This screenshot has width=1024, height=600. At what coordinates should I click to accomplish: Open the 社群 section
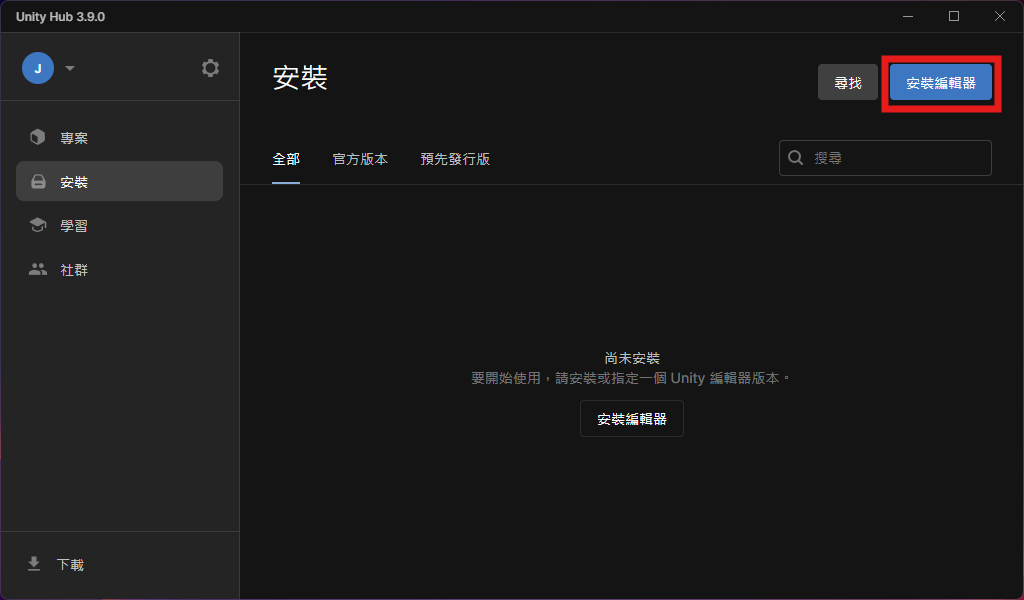(x=120, y=269)
